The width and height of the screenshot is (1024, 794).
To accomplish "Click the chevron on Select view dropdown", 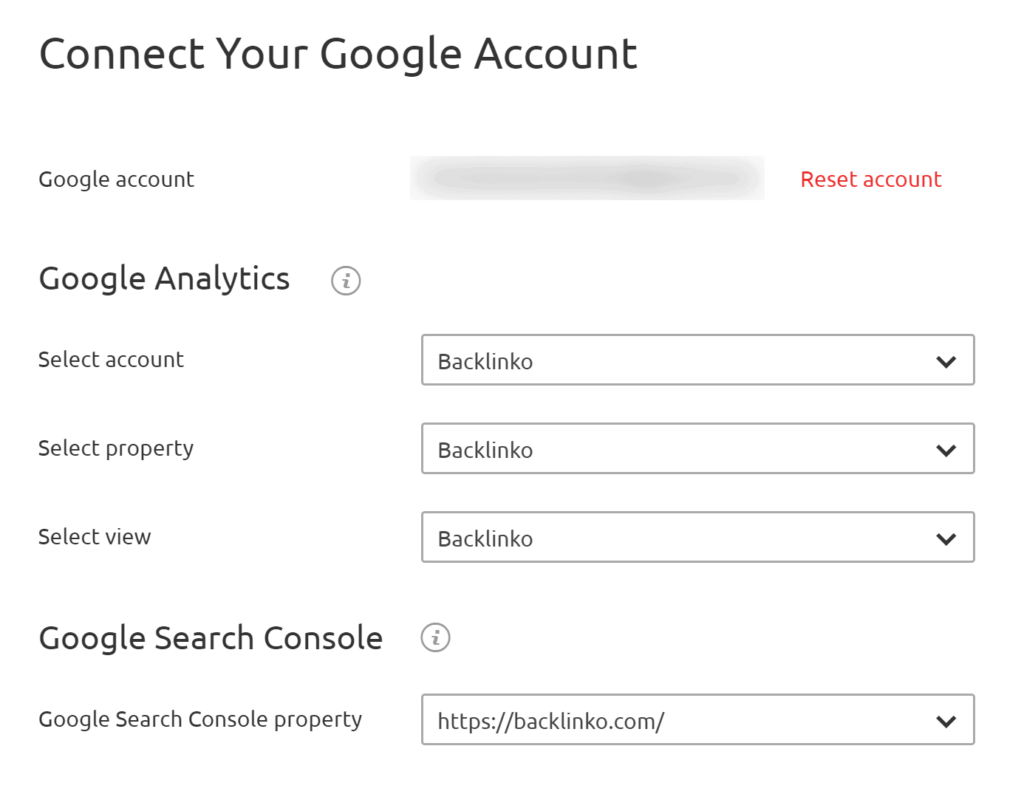I will point(946,537).
